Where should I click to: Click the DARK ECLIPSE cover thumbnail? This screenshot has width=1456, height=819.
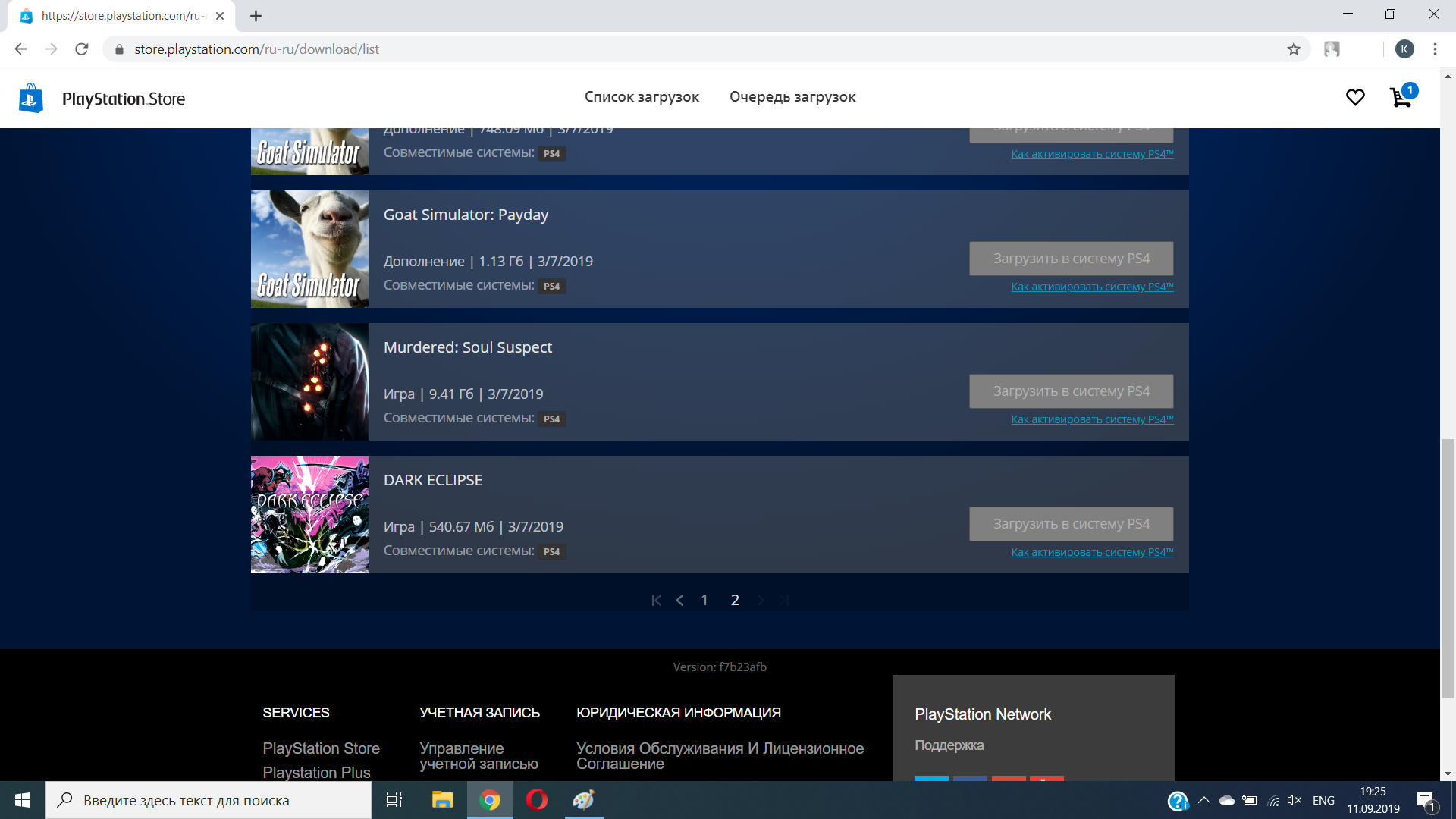click(309, 514)
